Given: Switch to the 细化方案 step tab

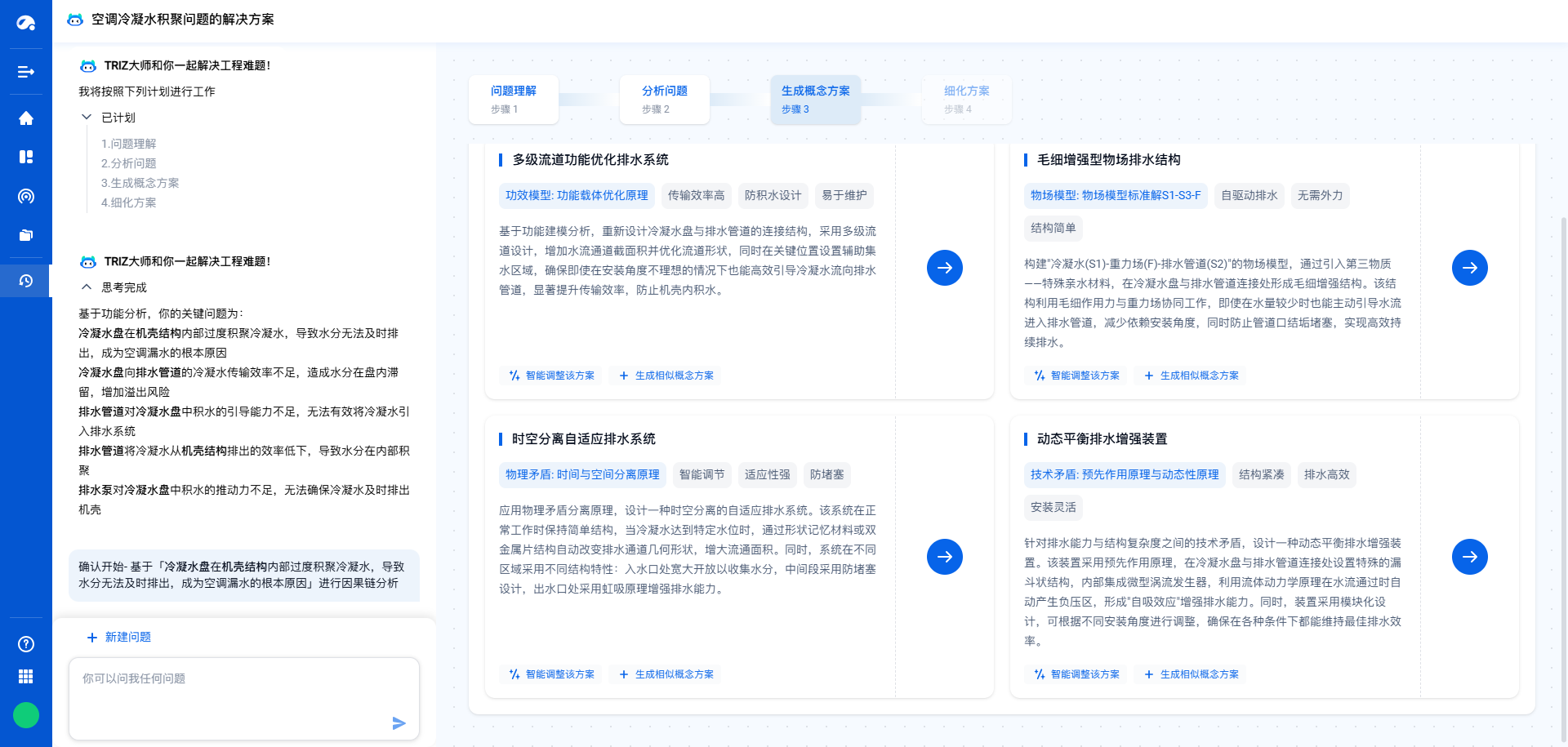Looking at the screenshot, I should click(966, 99).
